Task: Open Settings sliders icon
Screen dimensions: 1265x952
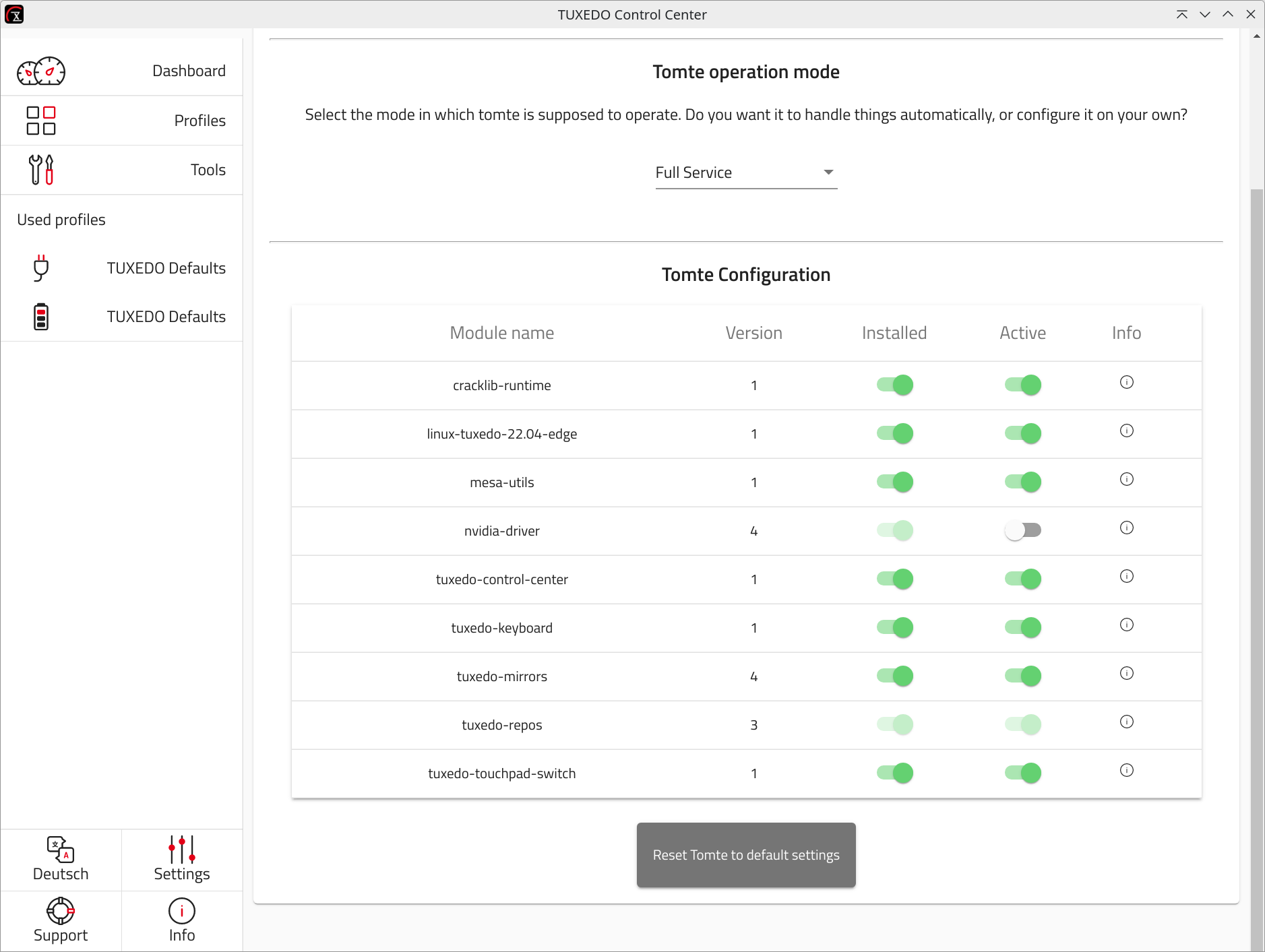Action: point(182,850)
